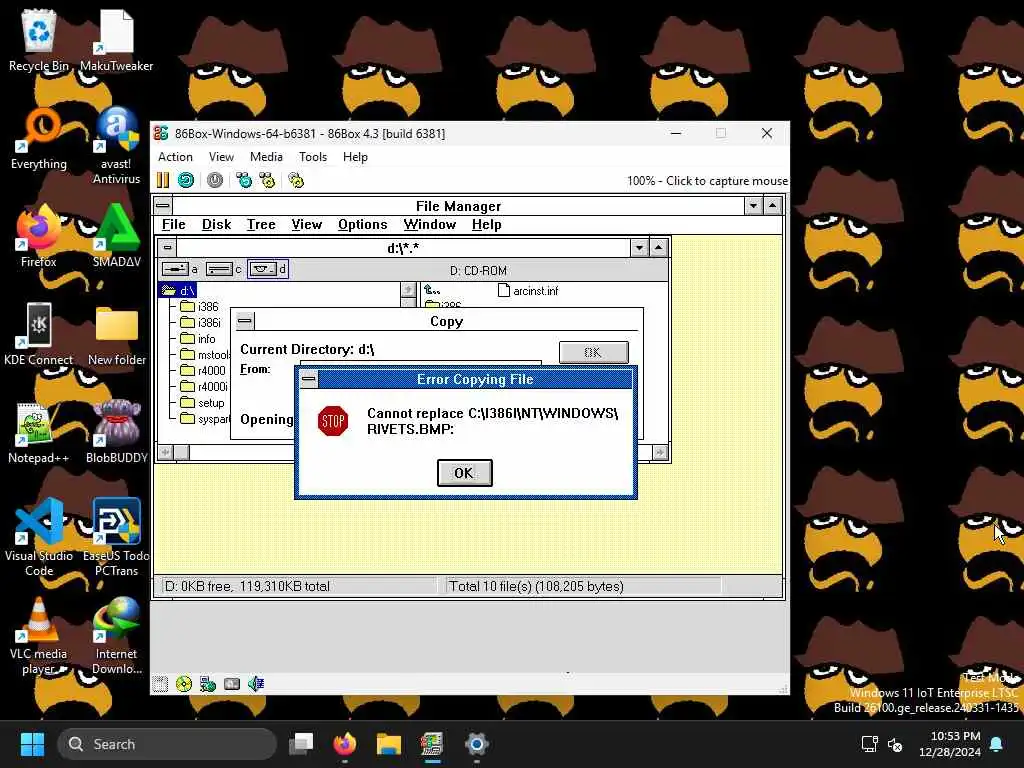Click the red STOP sign icon
The width and height of the screenshot is (1024, 768).
point(333,421)
